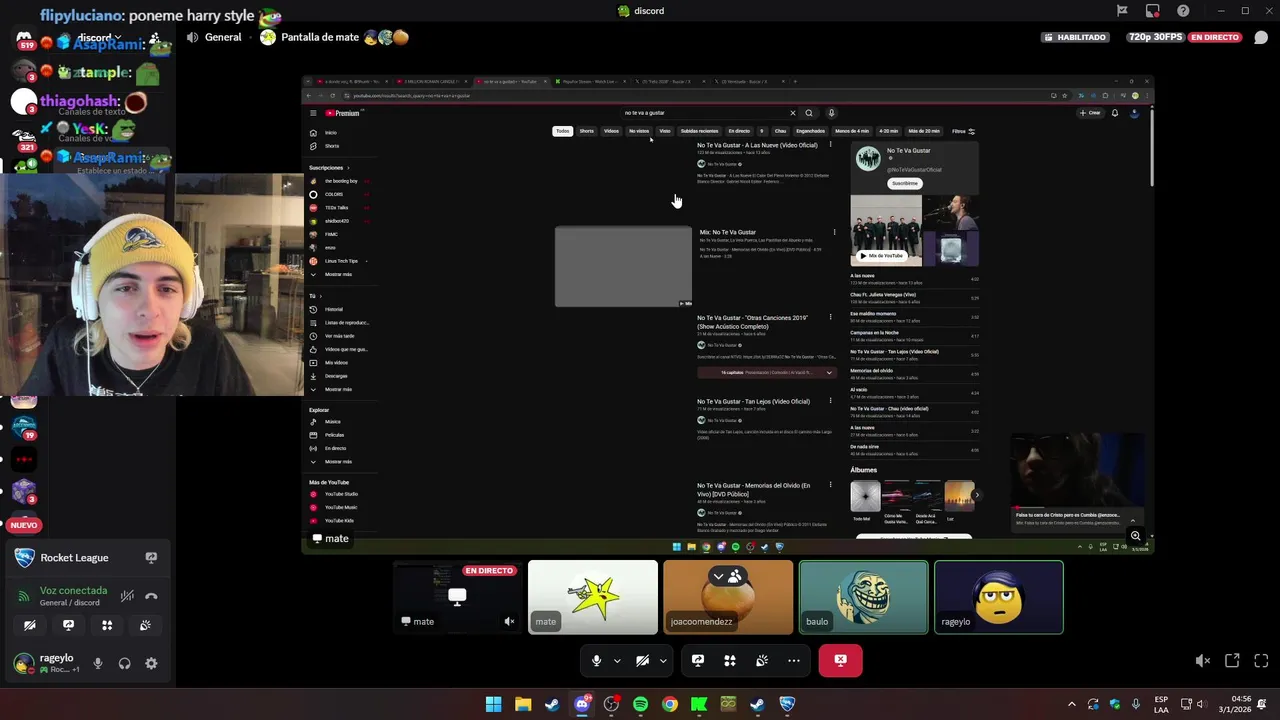The width and height of the screenshot is (1280, 720).
Task: Click Mix de YouTube in stream
Action: coord(881,256)
